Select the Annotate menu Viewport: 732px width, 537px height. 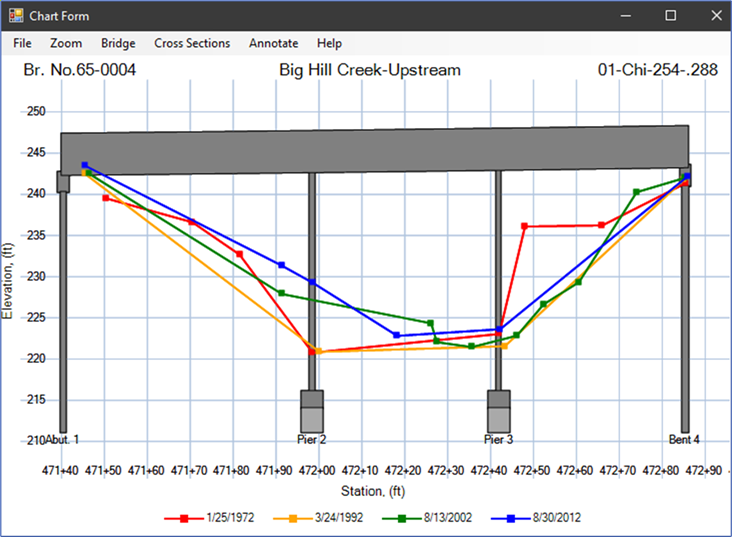pyautogui.click(x=273, y=43)
